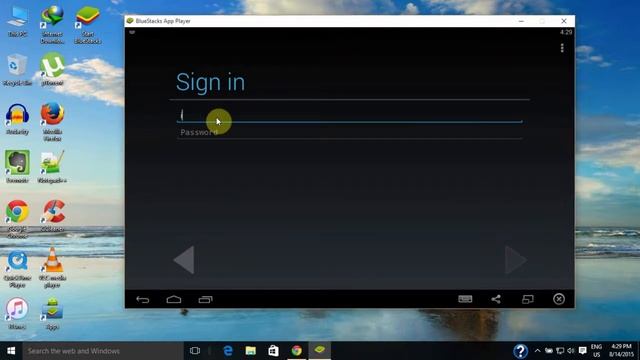Open the Action Center notifications icon

[583, 351]
